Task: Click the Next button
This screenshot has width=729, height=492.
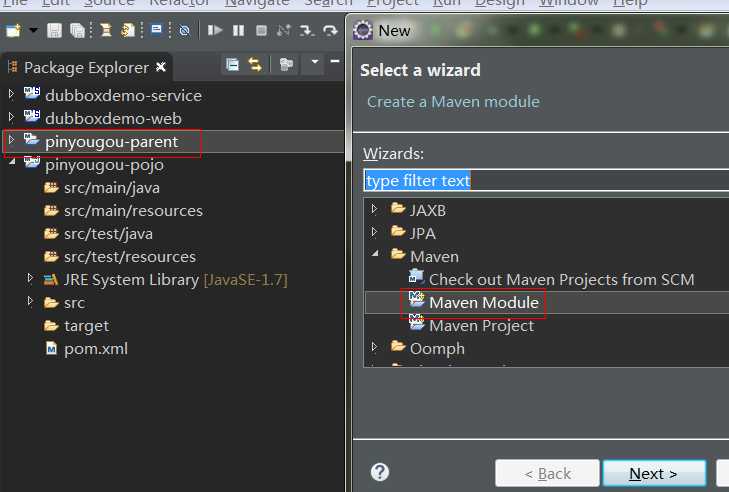Action: coord(654,473)
